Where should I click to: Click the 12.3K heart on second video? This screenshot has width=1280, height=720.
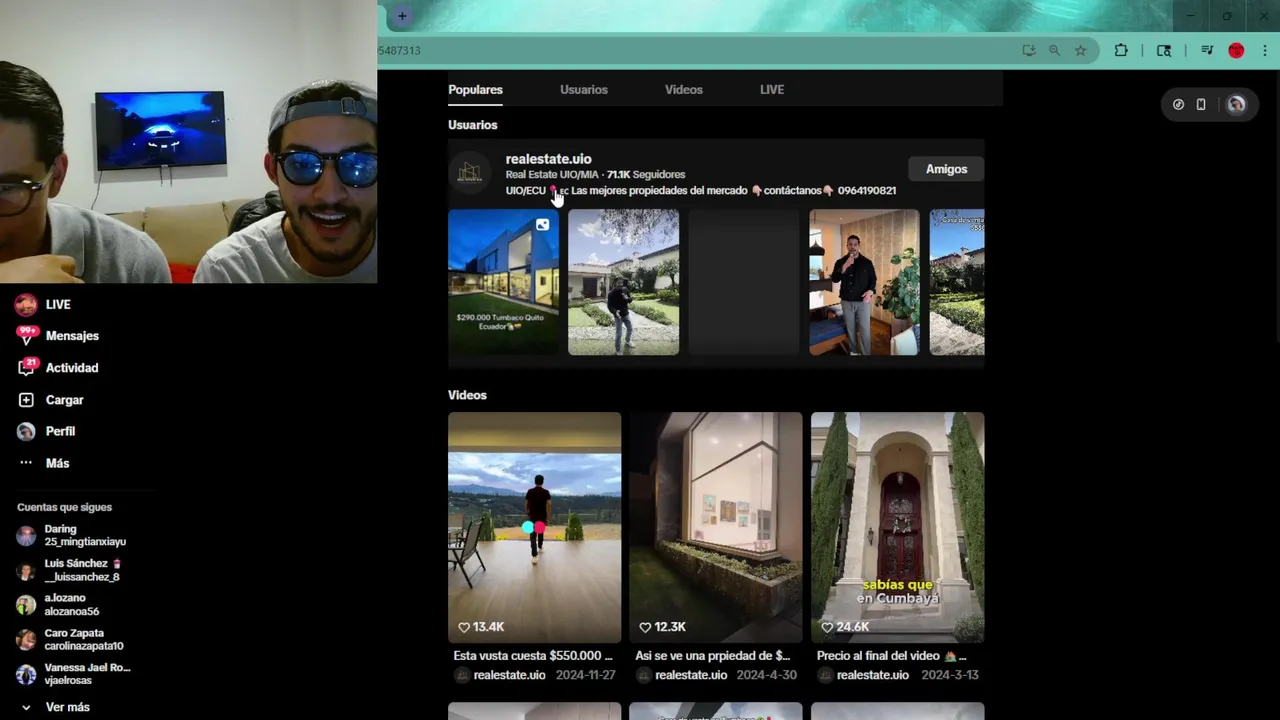click(x=645, y=627)
